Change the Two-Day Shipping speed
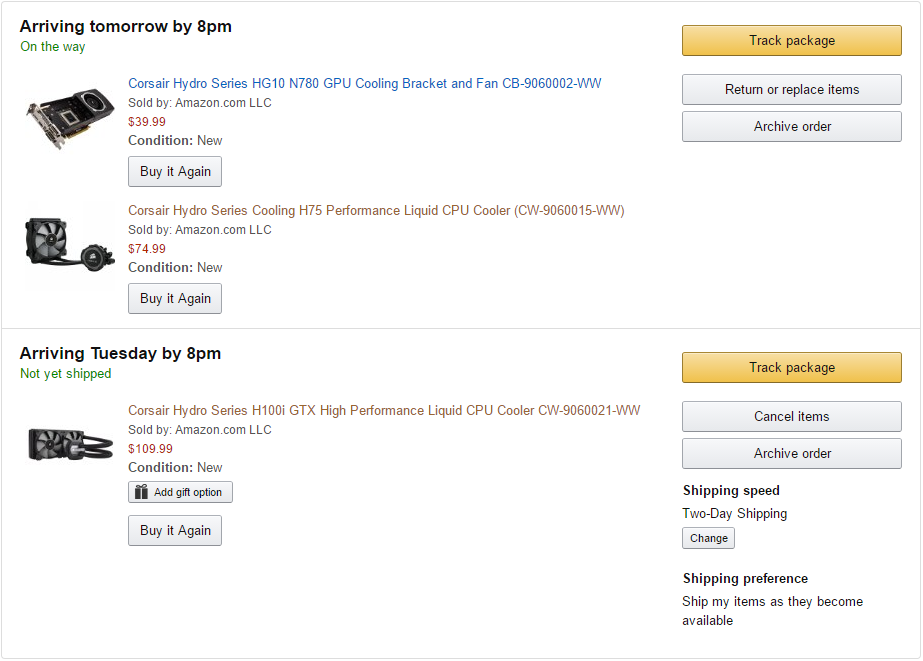The width and height of the screenshot is (923, 661). click(x=708, y=538)
